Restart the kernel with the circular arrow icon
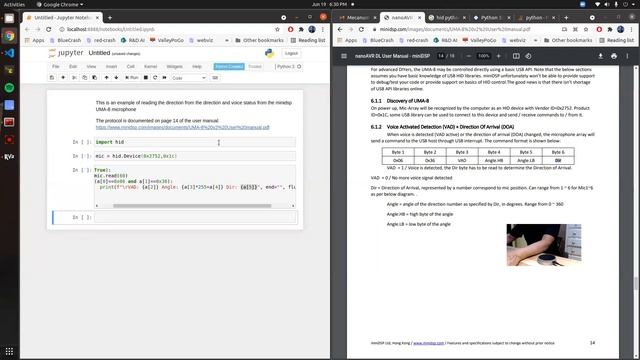The height and width of the screenshot is (360, 640). click(155, 78)
